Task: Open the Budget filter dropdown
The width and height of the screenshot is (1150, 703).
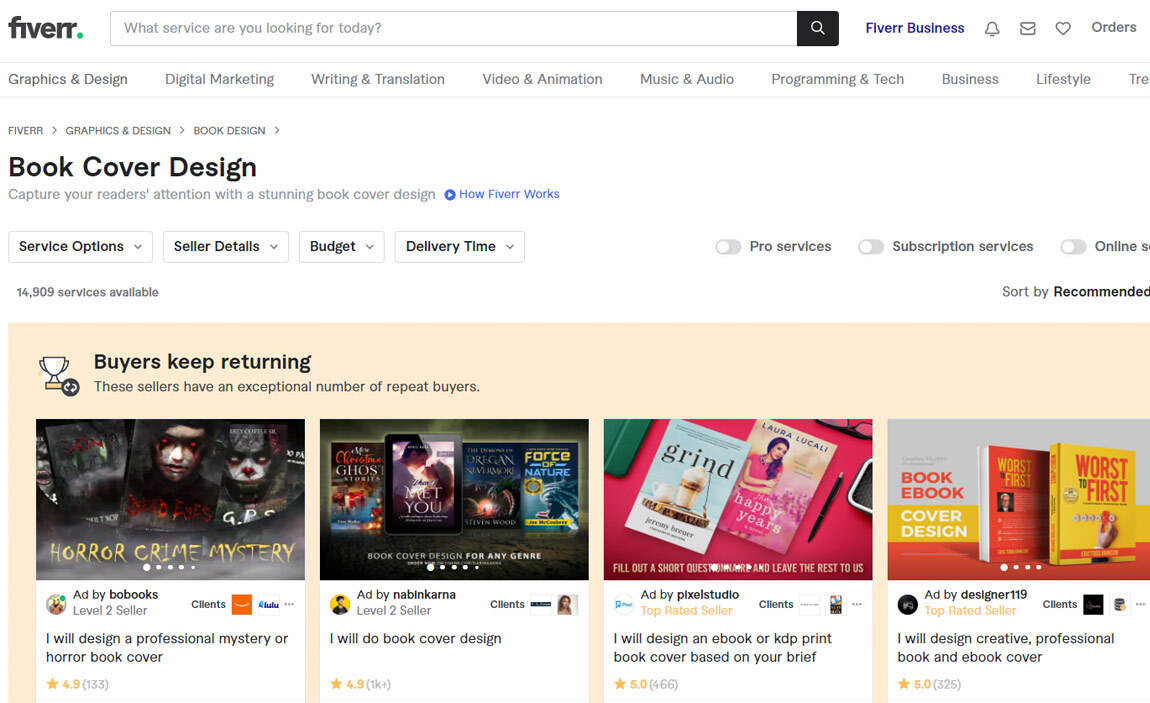Action: click(341, 247)
